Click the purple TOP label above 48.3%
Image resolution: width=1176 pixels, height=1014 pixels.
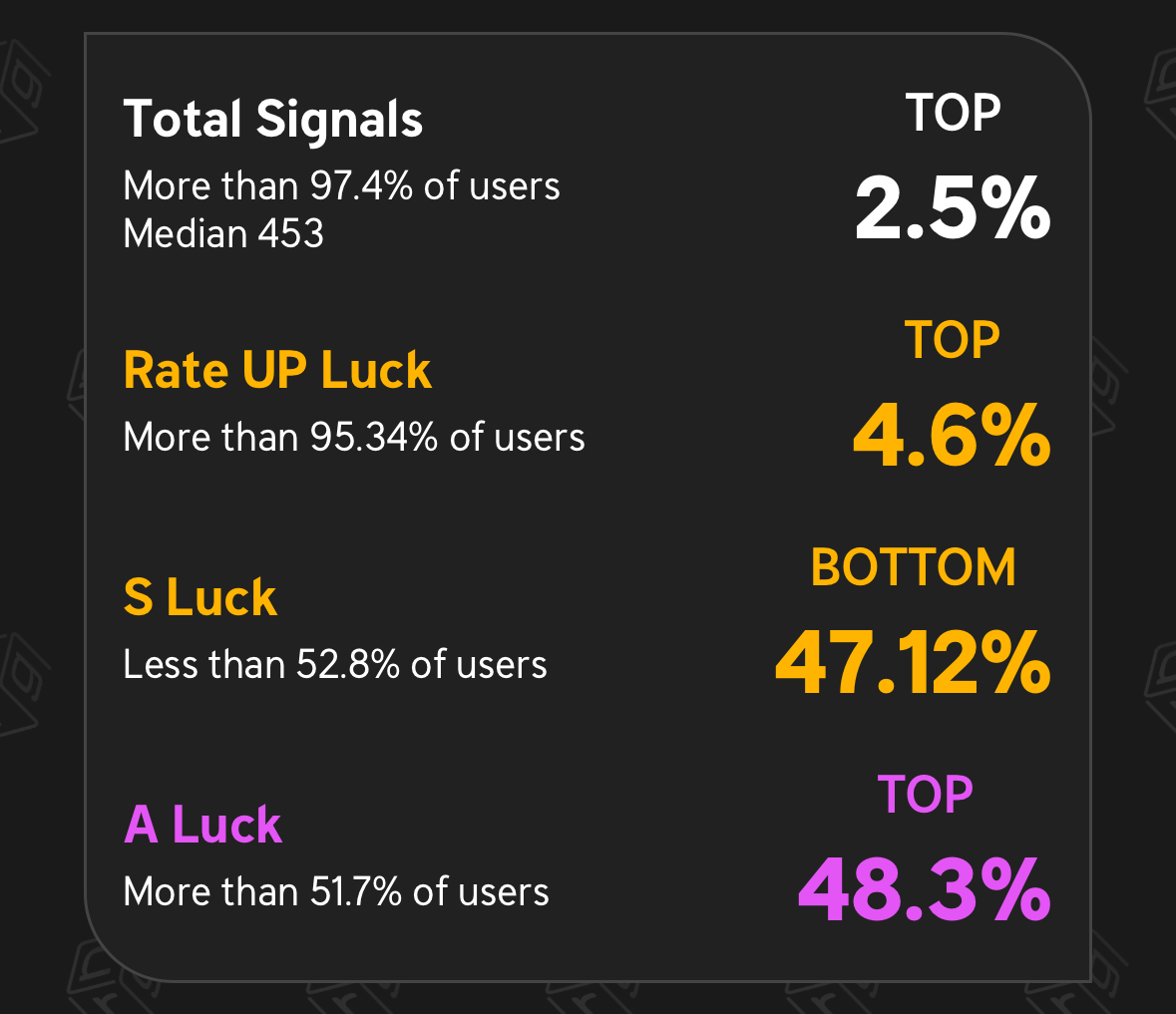click(x=925, y=795)
